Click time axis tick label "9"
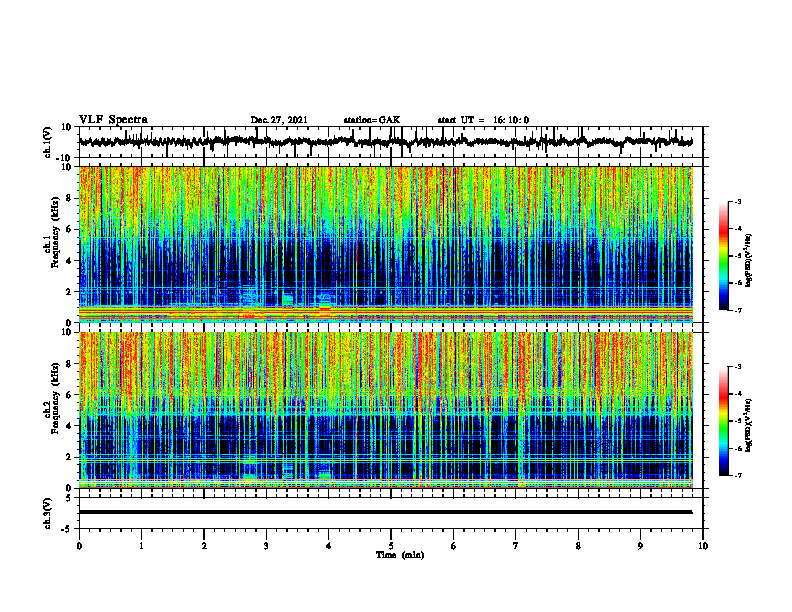The height and width of the screenshot is (612, 792). [640, 546]
